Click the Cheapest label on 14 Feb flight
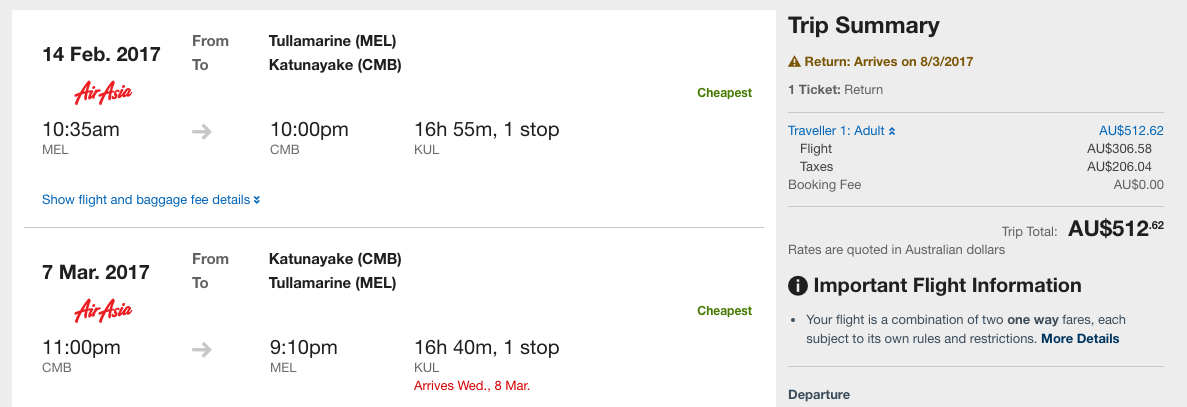 (724, 93)
